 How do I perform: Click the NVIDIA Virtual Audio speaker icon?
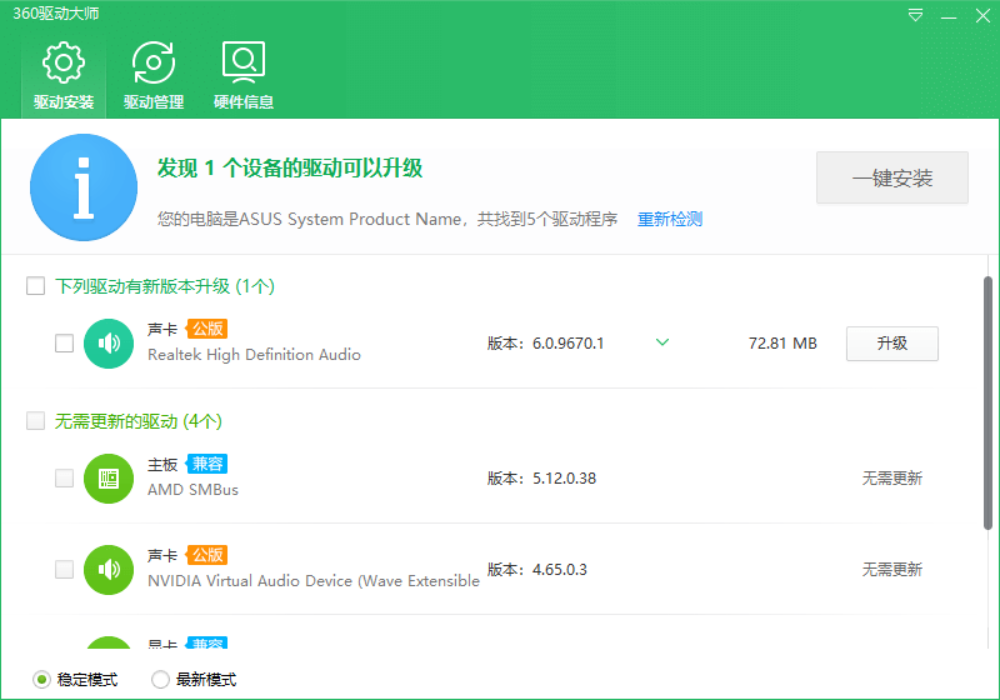pyautogui.click(x=108, y=570)
